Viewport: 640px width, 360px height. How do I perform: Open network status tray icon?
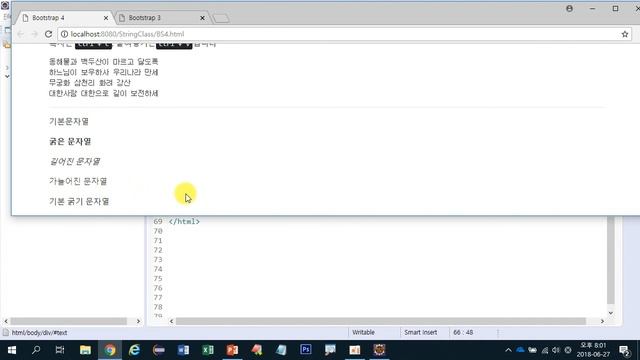tap(544, 350)
